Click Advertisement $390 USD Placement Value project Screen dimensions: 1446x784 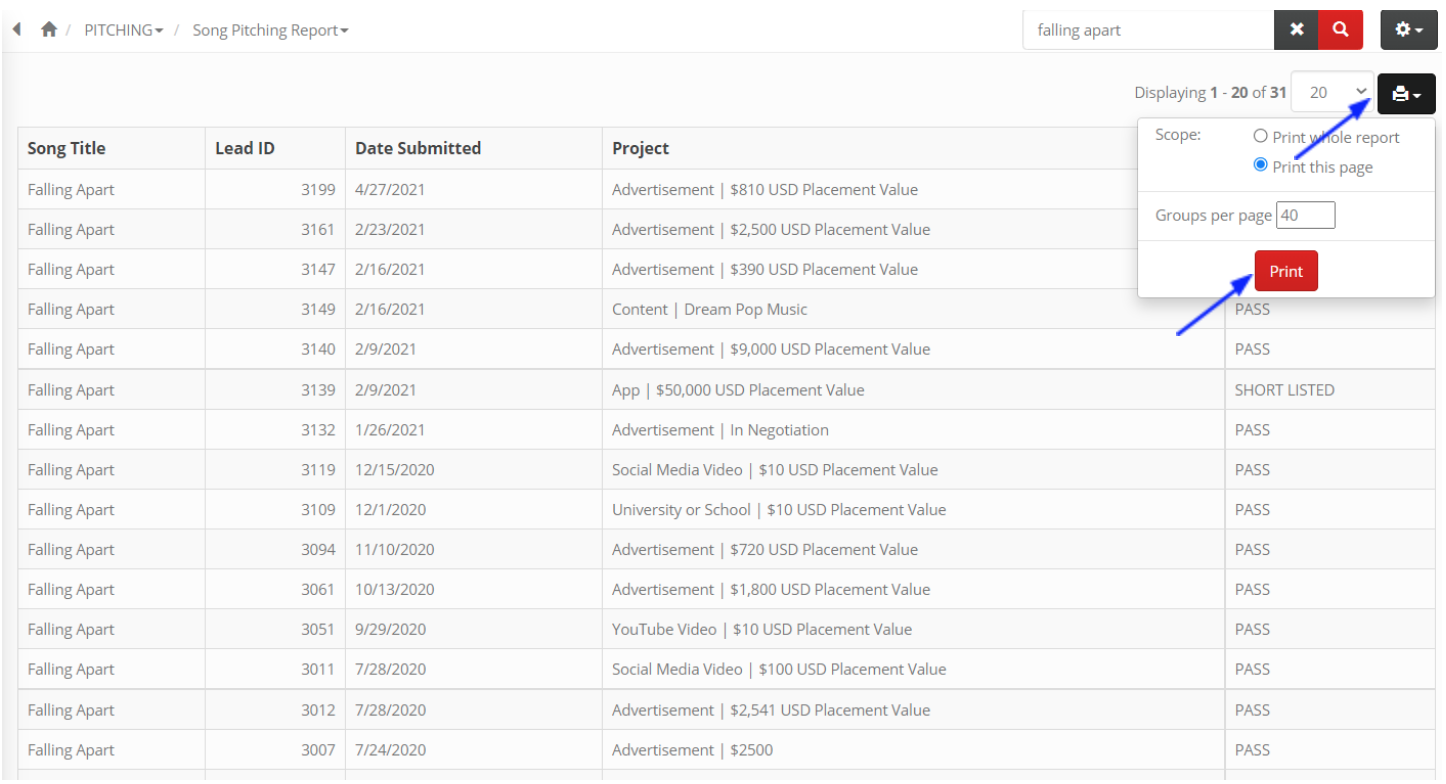click(765, 269)
